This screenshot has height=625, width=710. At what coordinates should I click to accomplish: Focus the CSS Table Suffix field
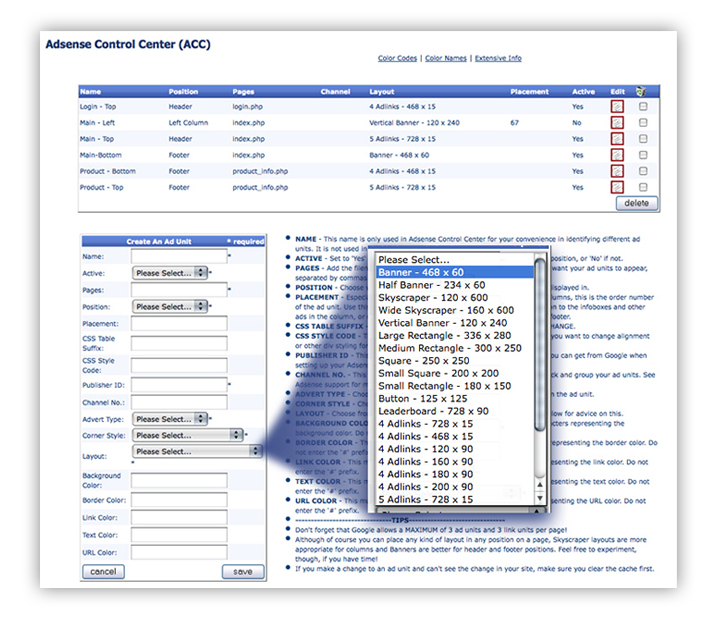click(179, 343)
